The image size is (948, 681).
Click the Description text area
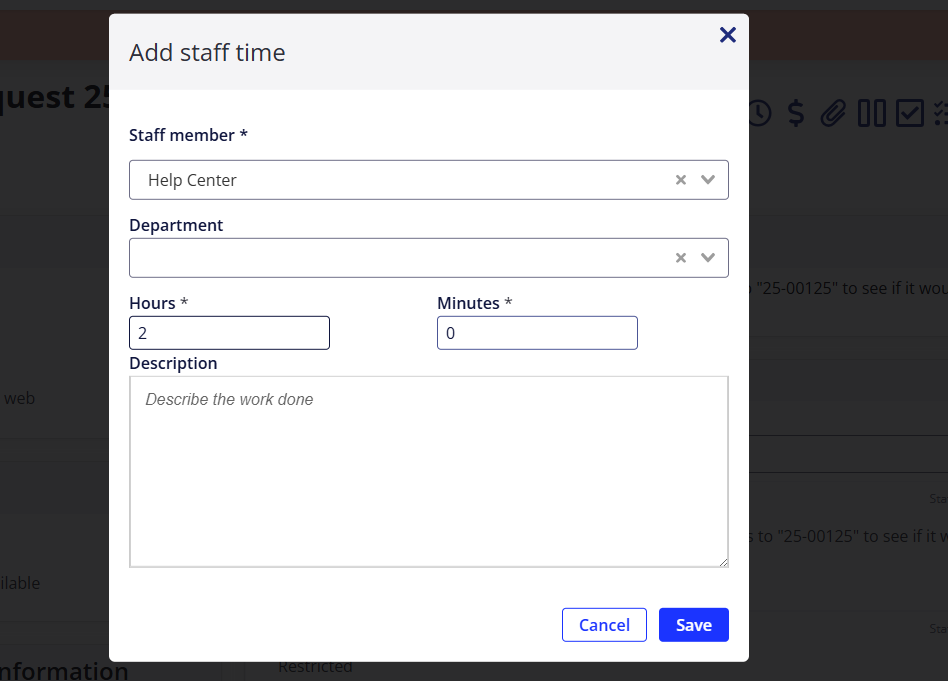click(x=429, y=472)
